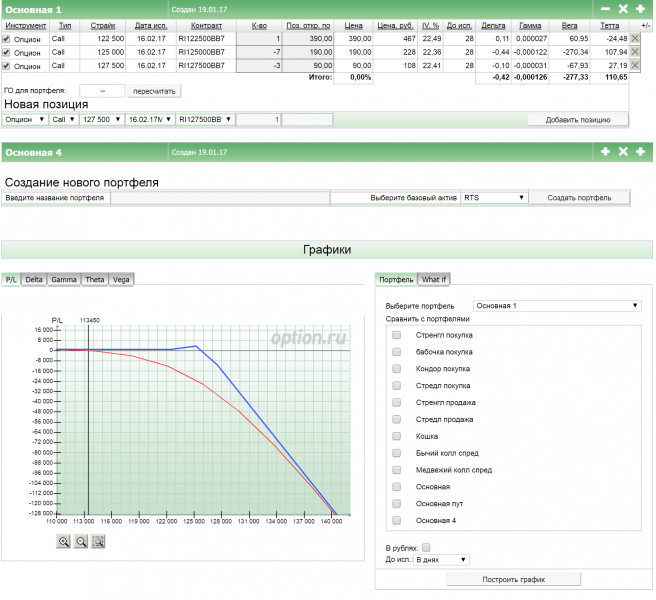Remove the 127 500 Call option row
The height and width of the screenshot is (600, 656).
(635, 65)
